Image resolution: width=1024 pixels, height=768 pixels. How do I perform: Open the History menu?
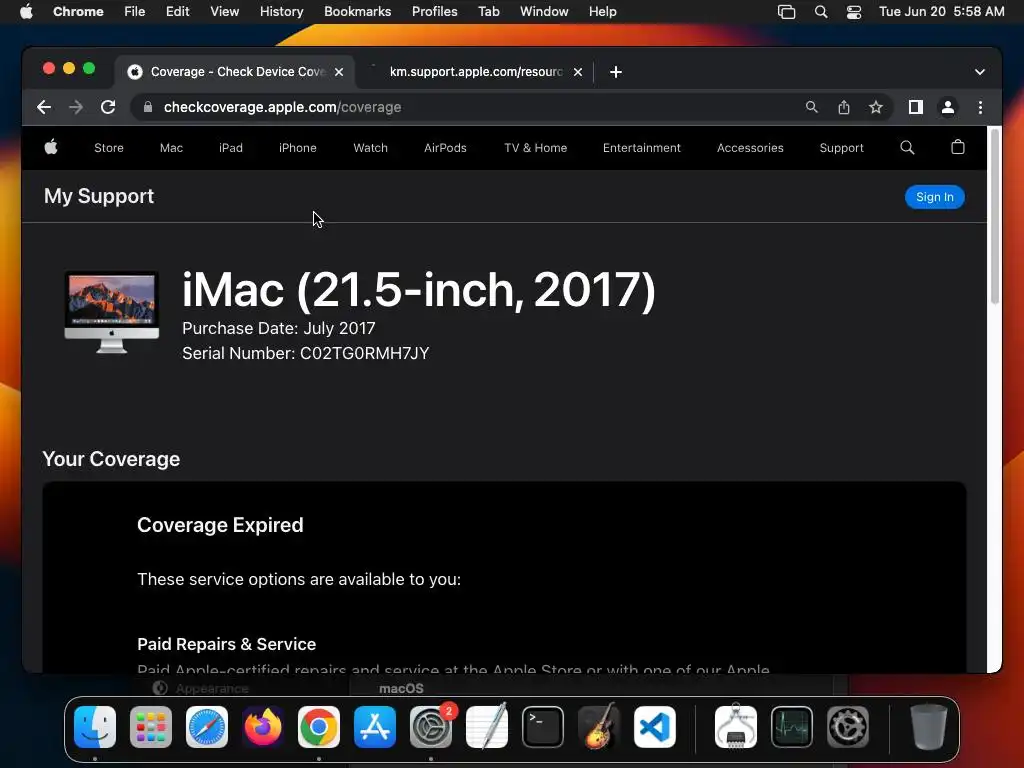coord(281,12)
